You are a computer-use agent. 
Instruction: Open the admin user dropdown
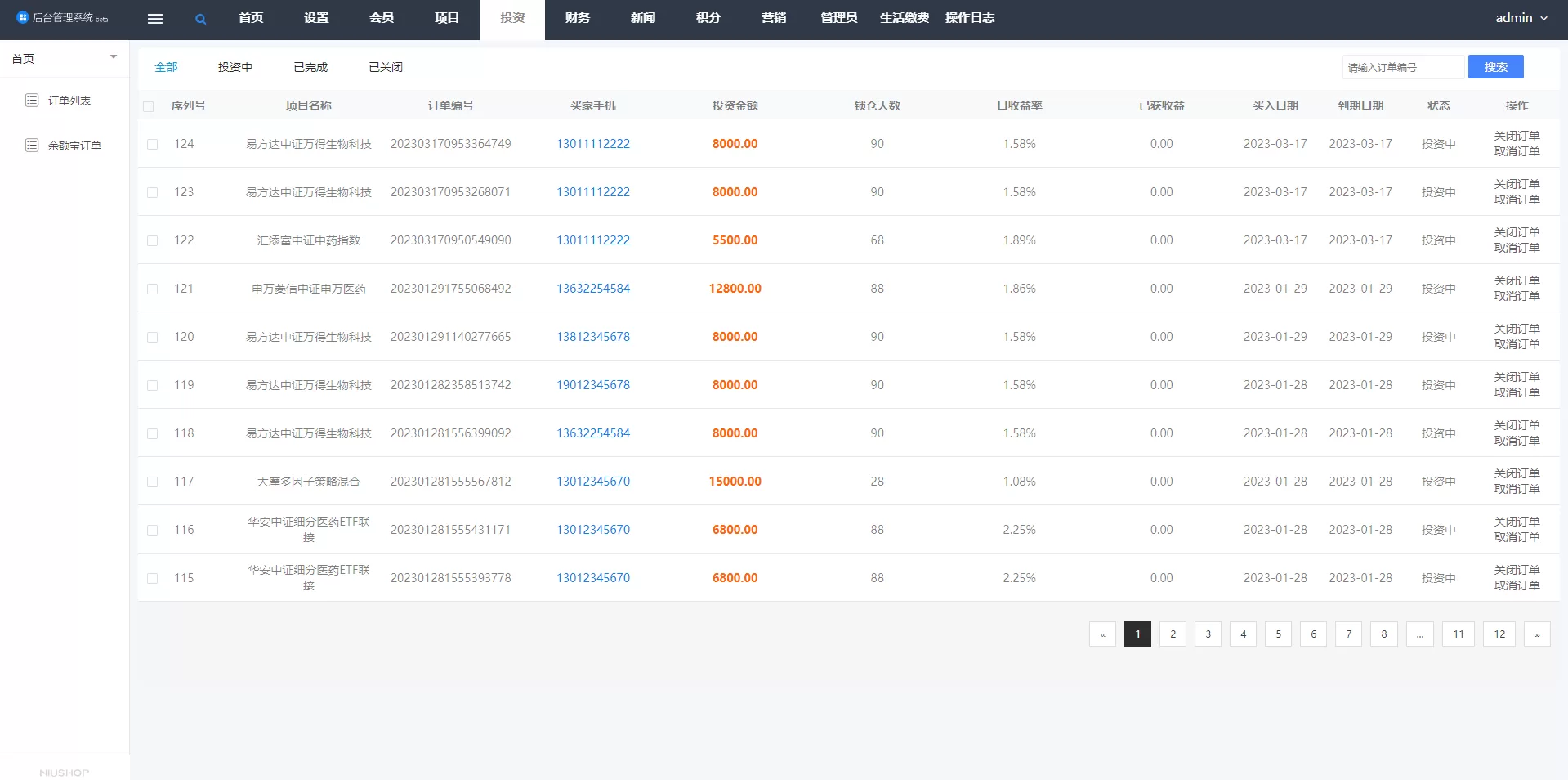point(1521,18)
